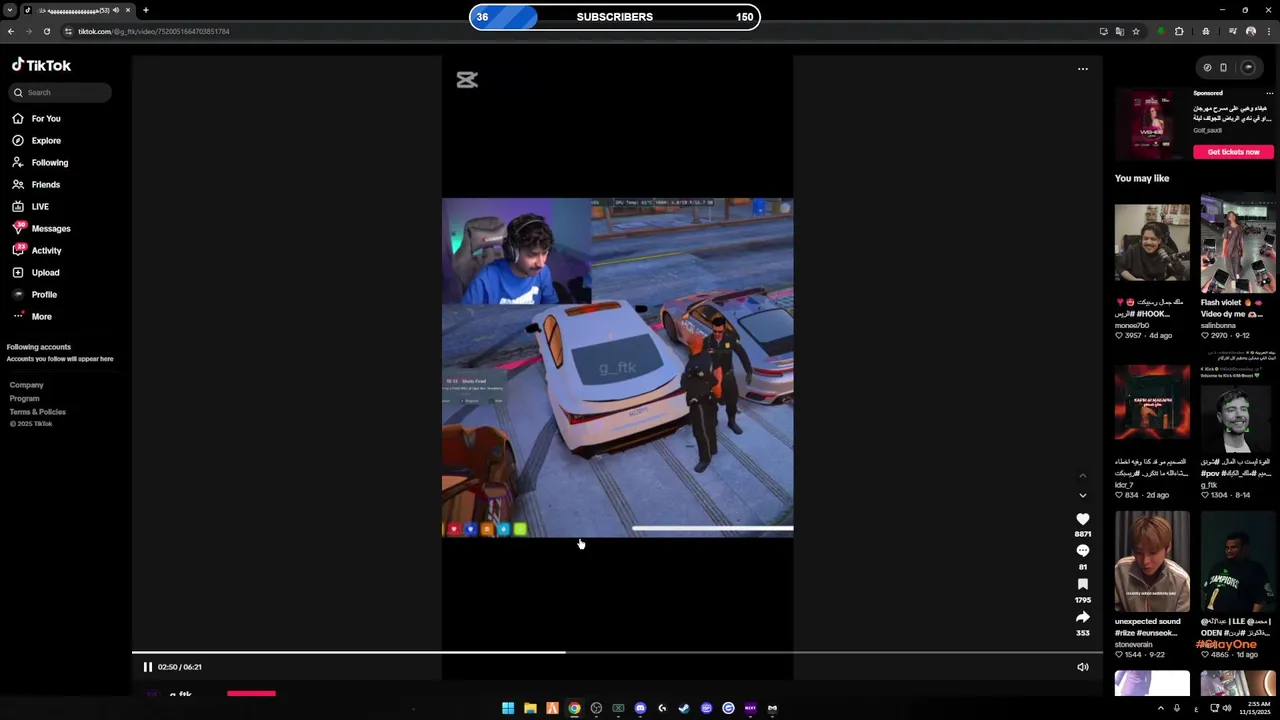
Task: Open the Windows Start menu
Action: [x=508, y=708]
